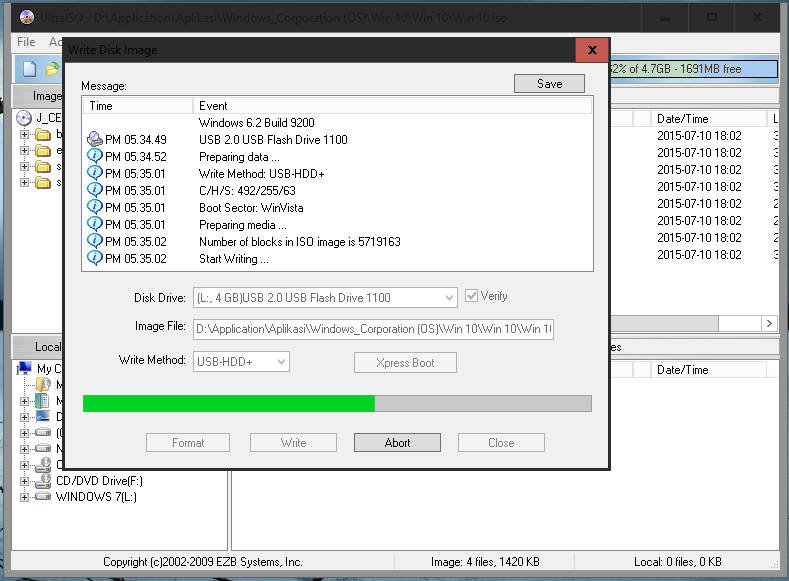Click the Abort button
This screenshot has height=581, width=789.
397,443
